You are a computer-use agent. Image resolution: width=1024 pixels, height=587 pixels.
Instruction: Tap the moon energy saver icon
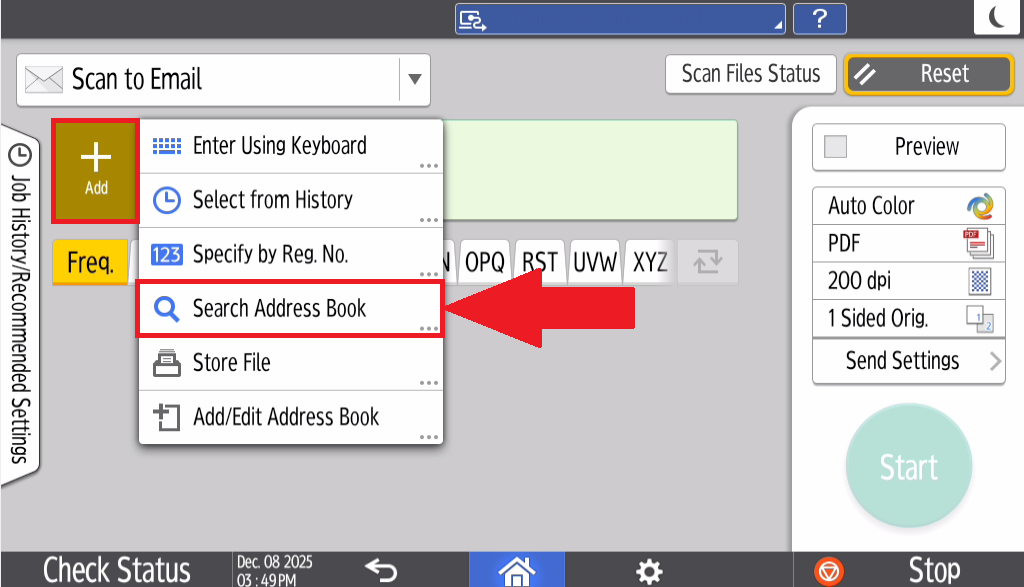tap(997, 17)
